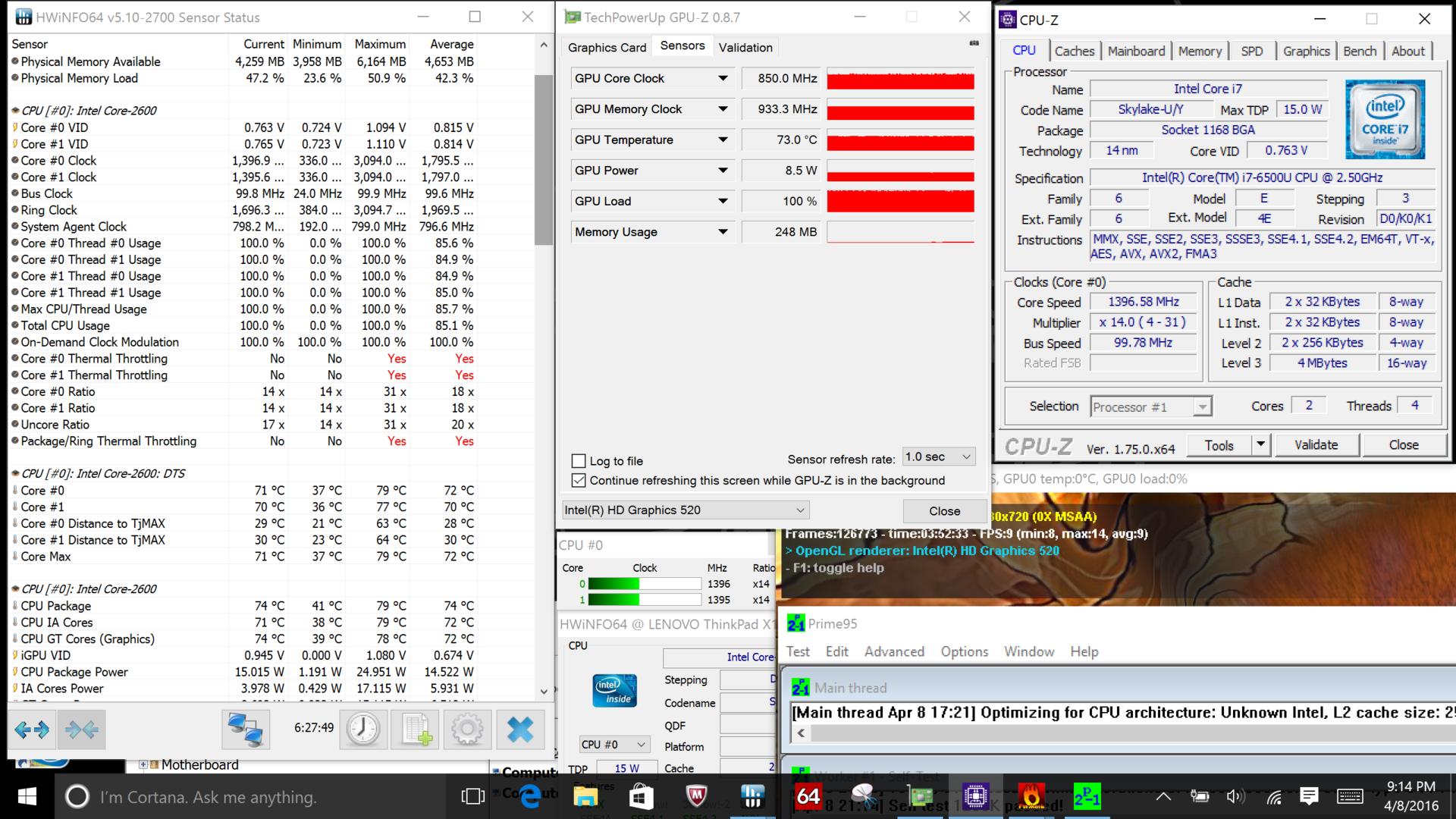
Task: Click Prime95 green taskbar icon
Action: point(1087,796)
